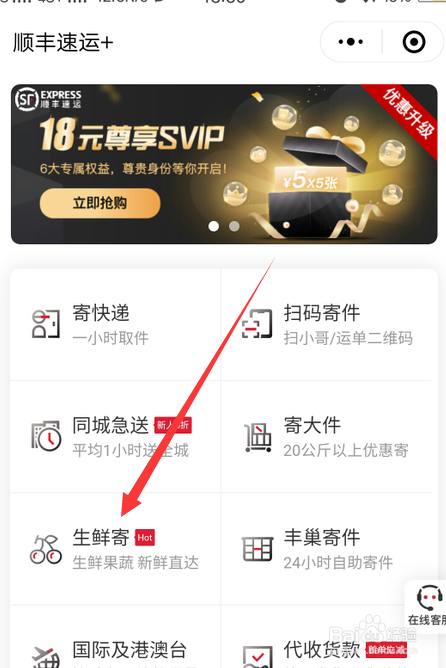
Task: Tap the SF Express logo
Action: (48, 99)
